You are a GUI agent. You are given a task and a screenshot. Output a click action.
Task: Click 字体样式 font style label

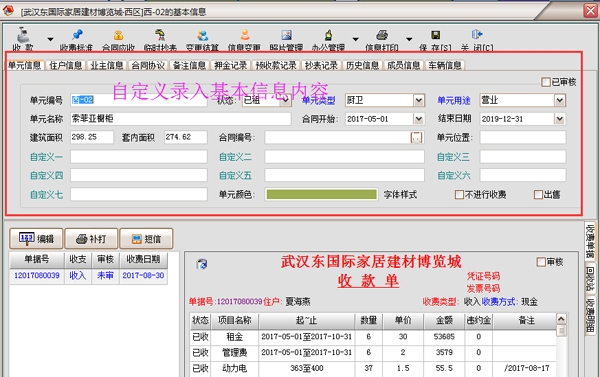[400, 195]
